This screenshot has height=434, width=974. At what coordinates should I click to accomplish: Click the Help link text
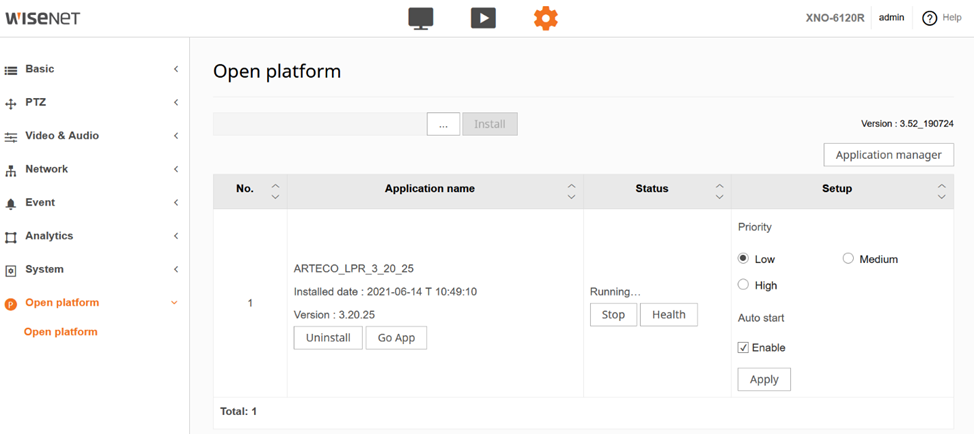pos(952,18)
